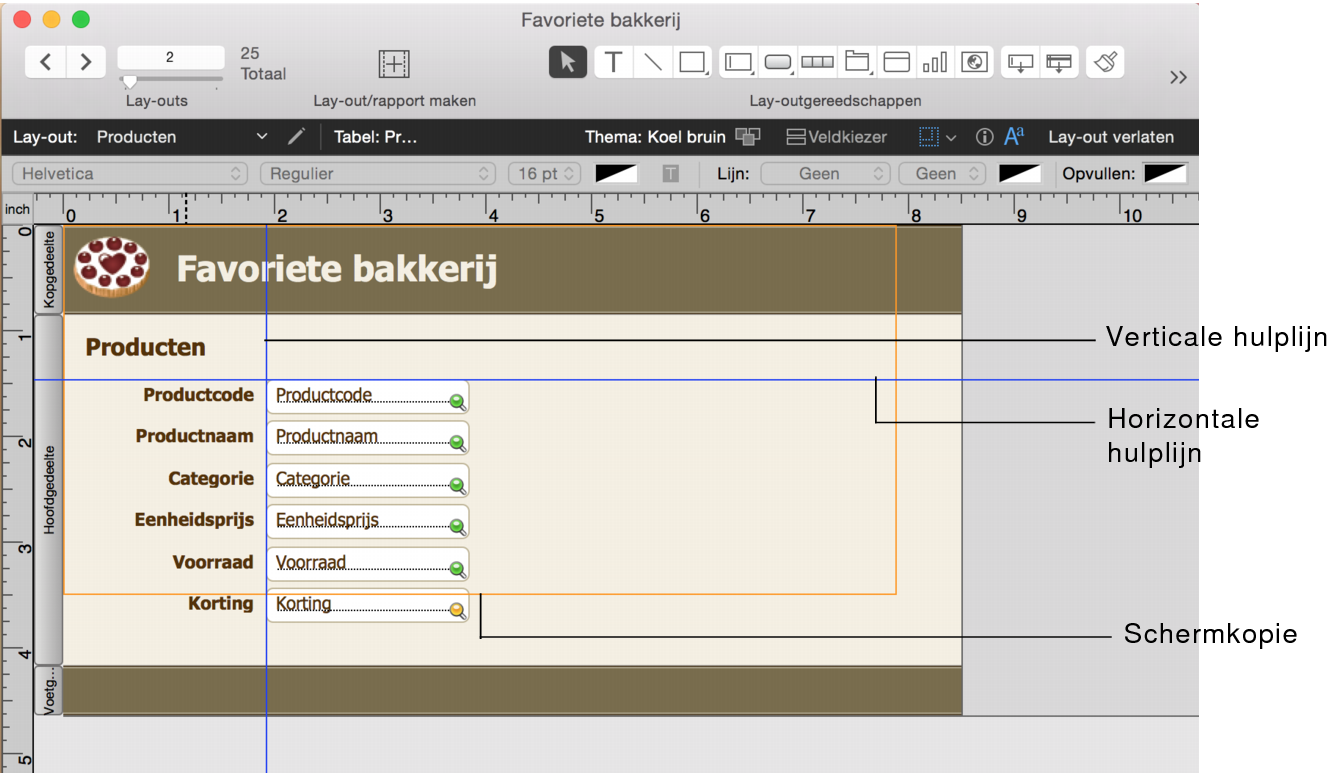This screenshot has width=1340, height=780.
Task: Click the text highlight T icon
Action: tap(670, 173)
